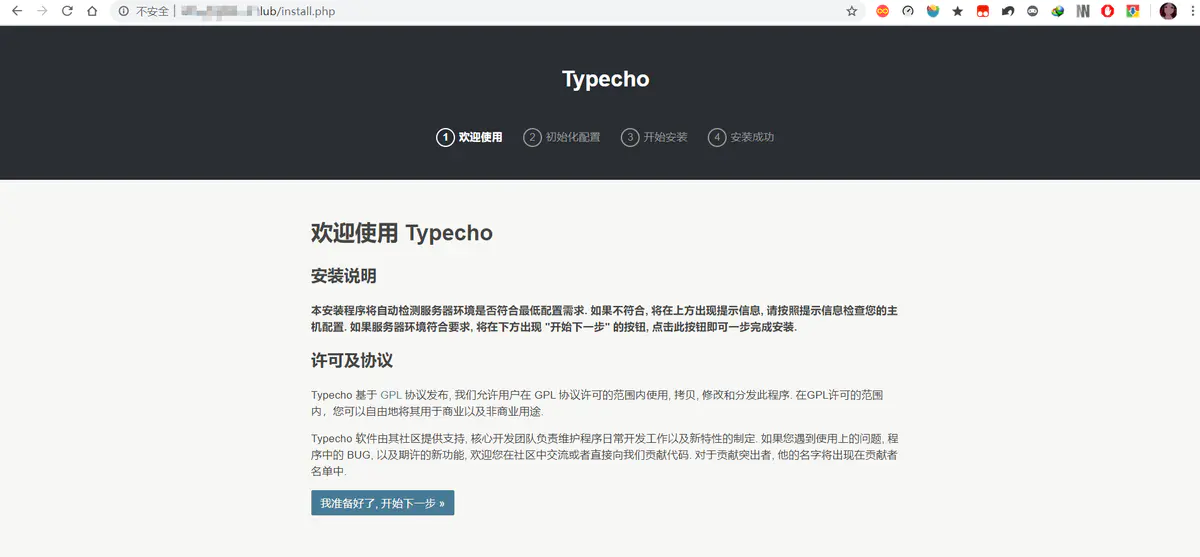
Task: Click the browser forward arrow
Action: [42, 11]
